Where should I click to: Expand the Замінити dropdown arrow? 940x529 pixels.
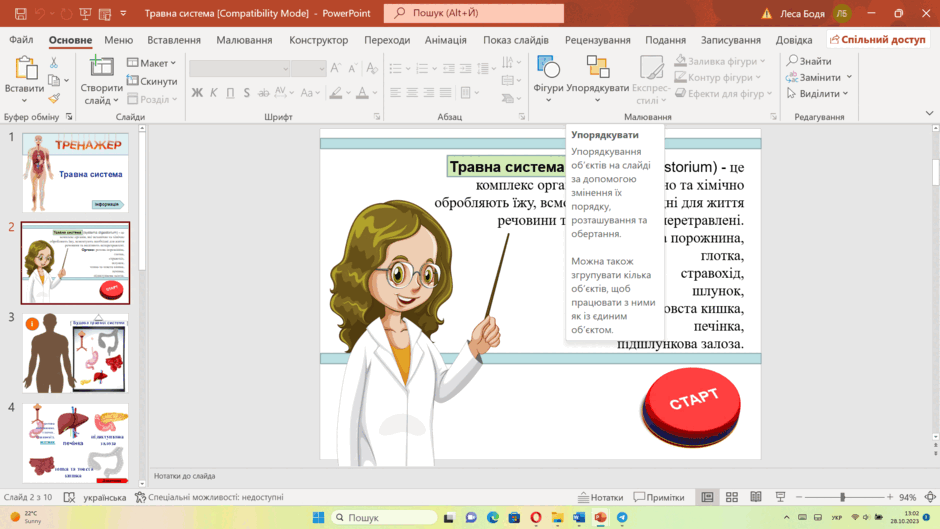[849, 77]
